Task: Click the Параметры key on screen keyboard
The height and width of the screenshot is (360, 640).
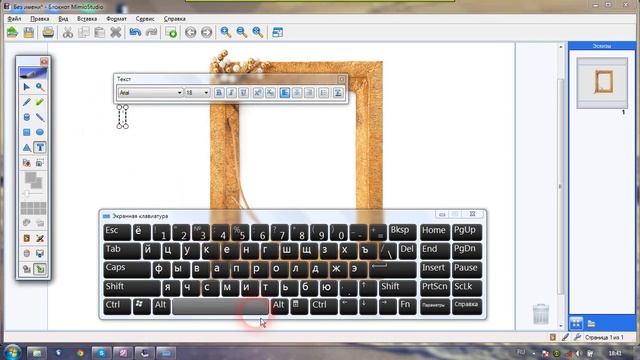Action: click(x=435, y=307)
